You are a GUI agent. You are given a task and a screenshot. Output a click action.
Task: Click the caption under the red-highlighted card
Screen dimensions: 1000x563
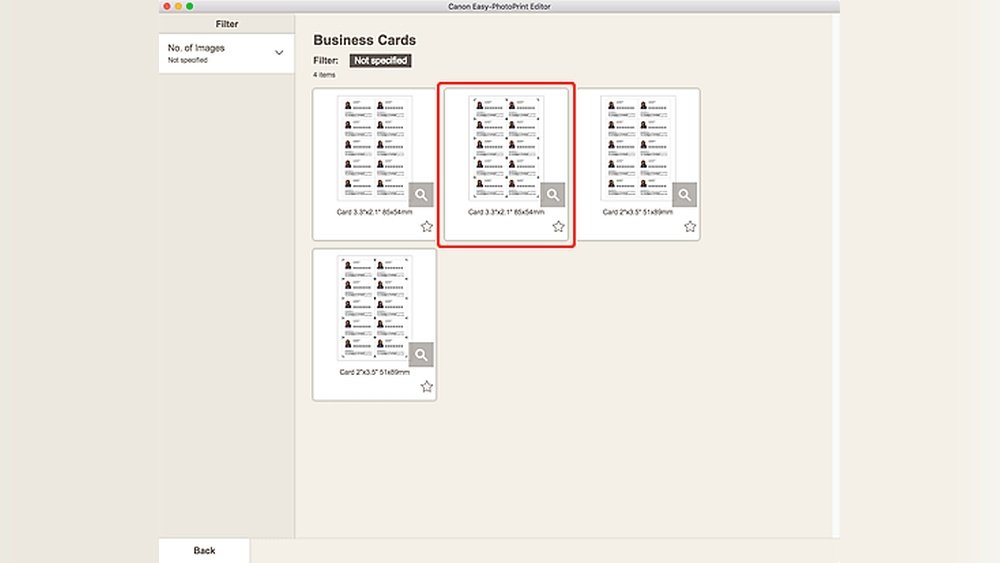[x=506, y=212]
